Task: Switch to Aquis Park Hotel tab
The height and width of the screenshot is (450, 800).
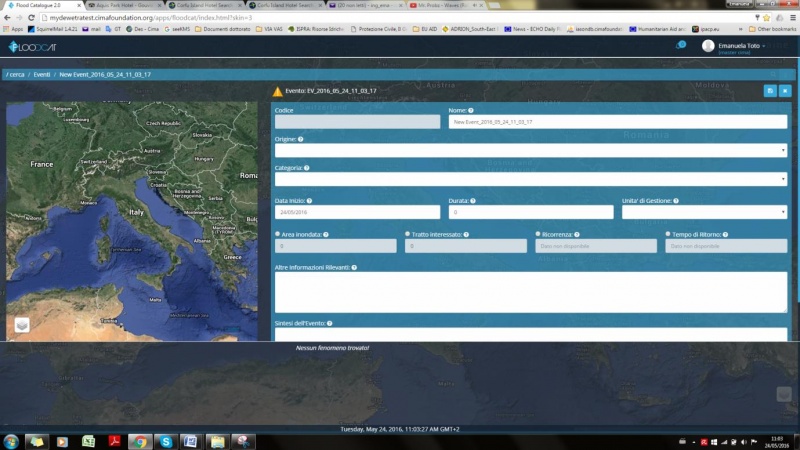Action: (x=124, y=5)
